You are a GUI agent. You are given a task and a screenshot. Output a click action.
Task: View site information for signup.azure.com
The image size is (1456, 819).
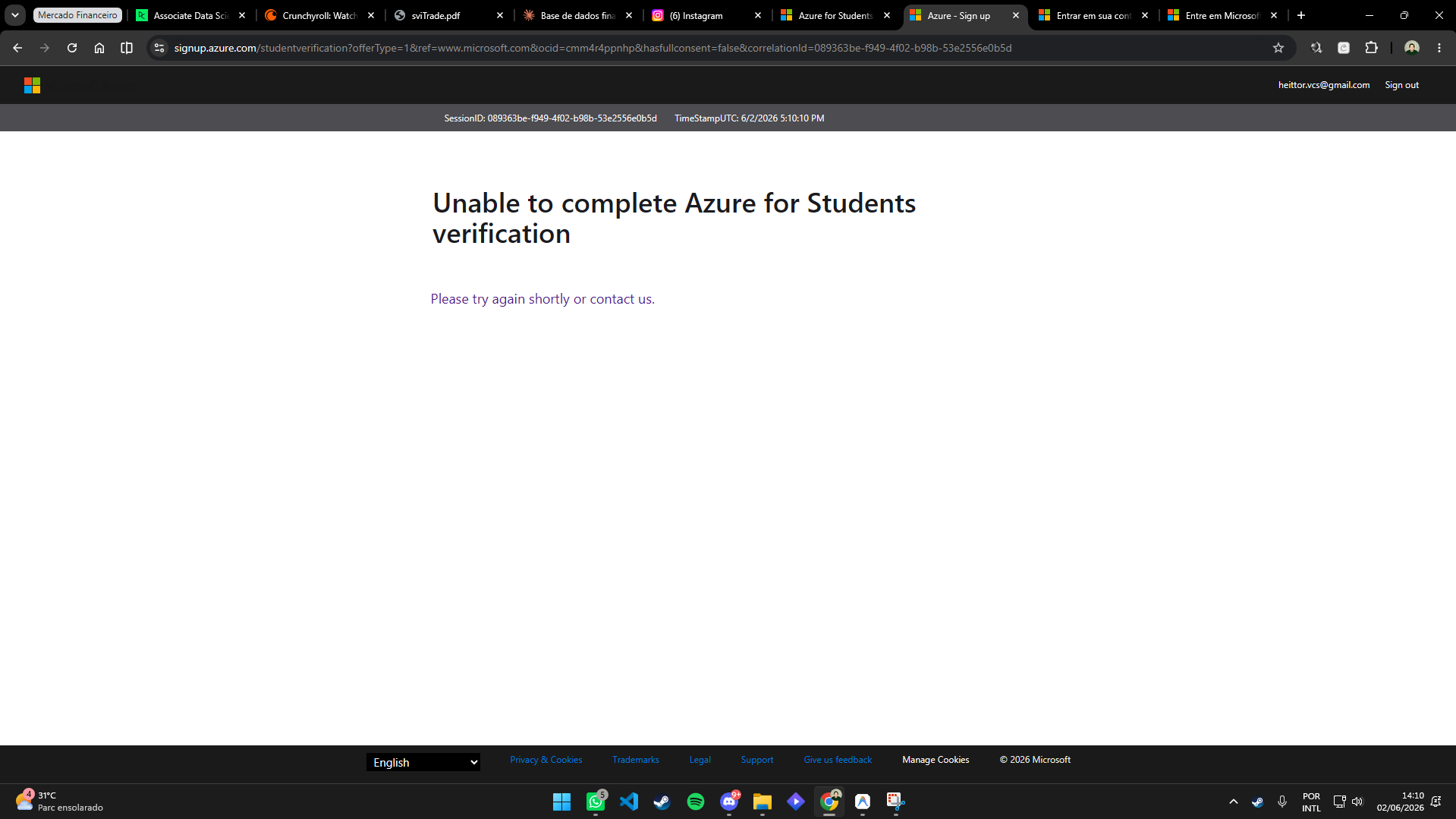tap(159, 48)
